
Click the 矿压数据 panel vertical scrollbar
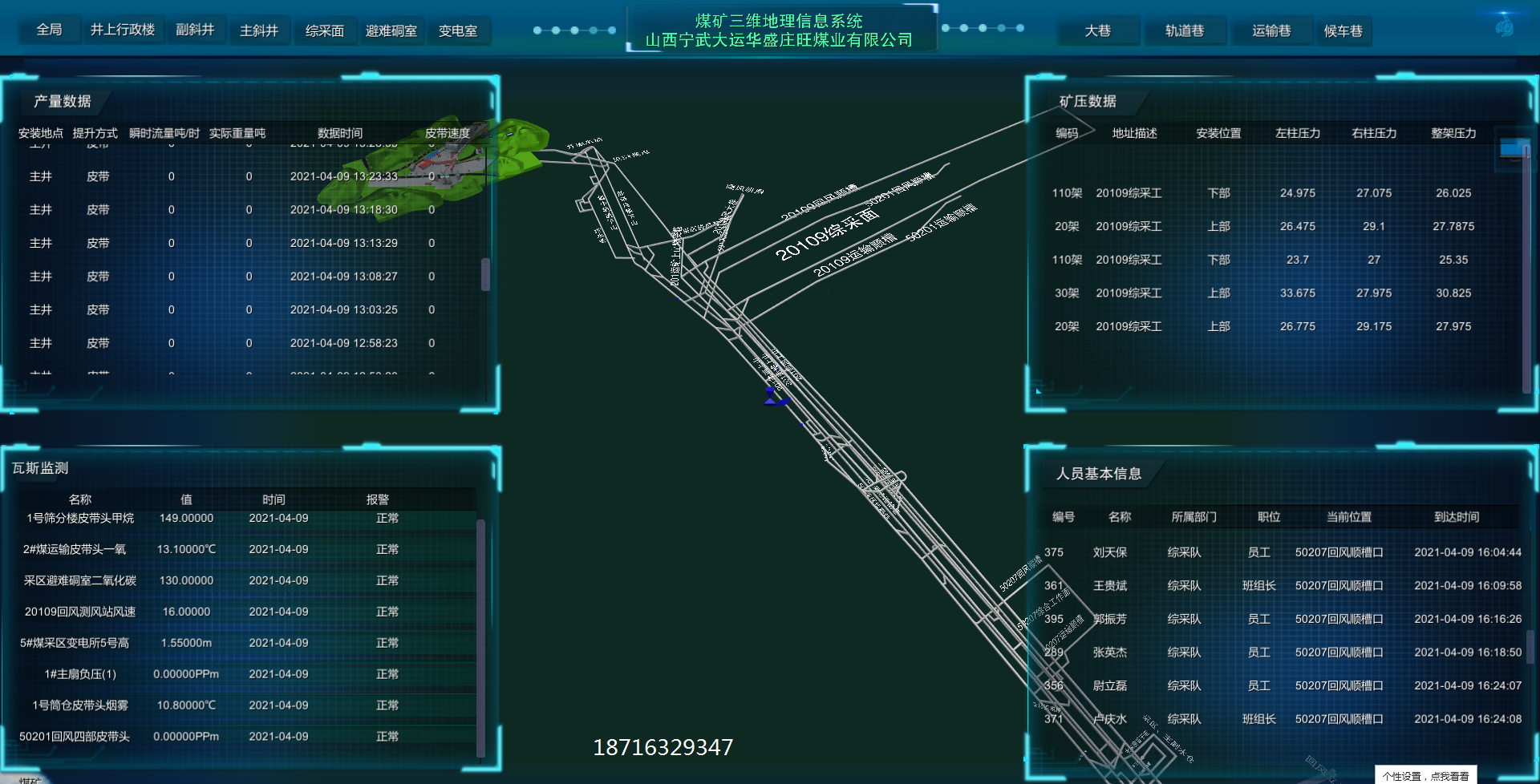[x=1526, y=269]
